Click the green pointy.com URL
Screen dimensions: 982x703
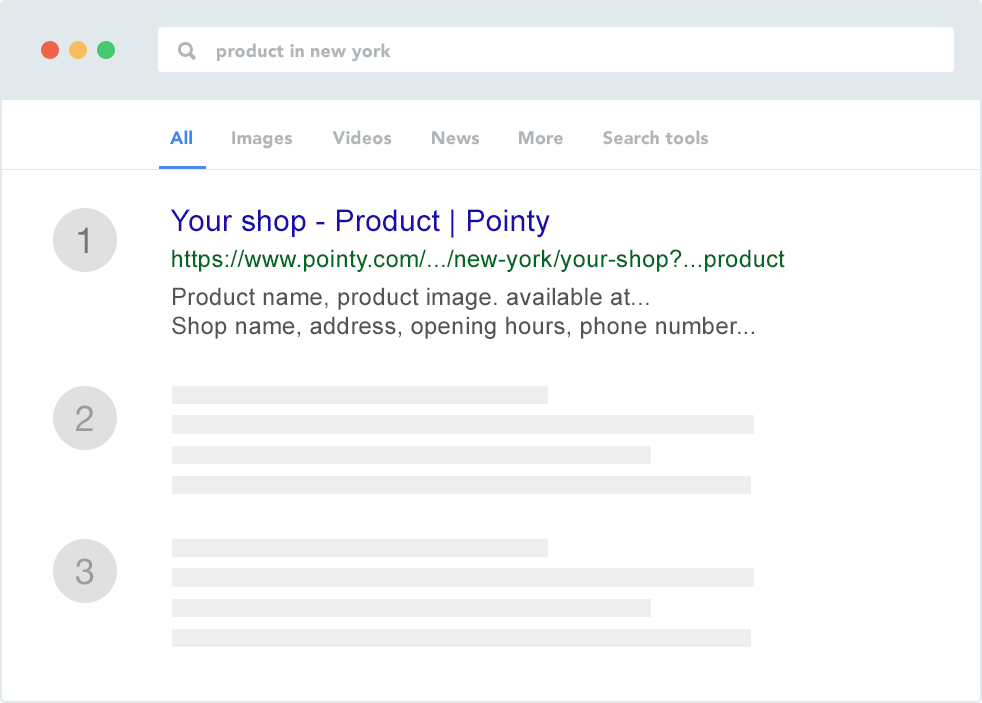tap(477, 259)
